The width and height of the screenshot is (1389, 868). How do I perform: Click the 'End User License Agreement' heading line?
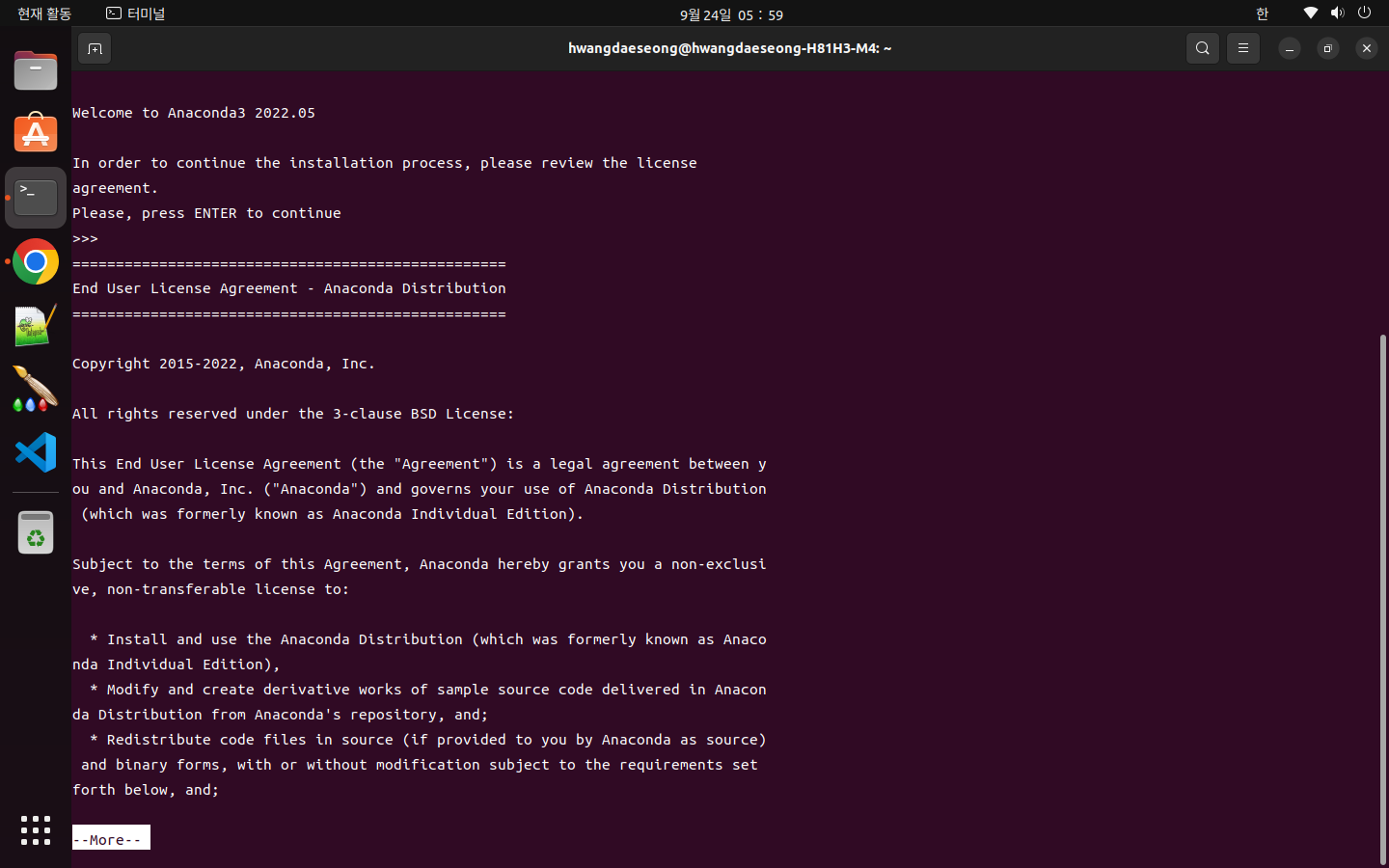289,288
